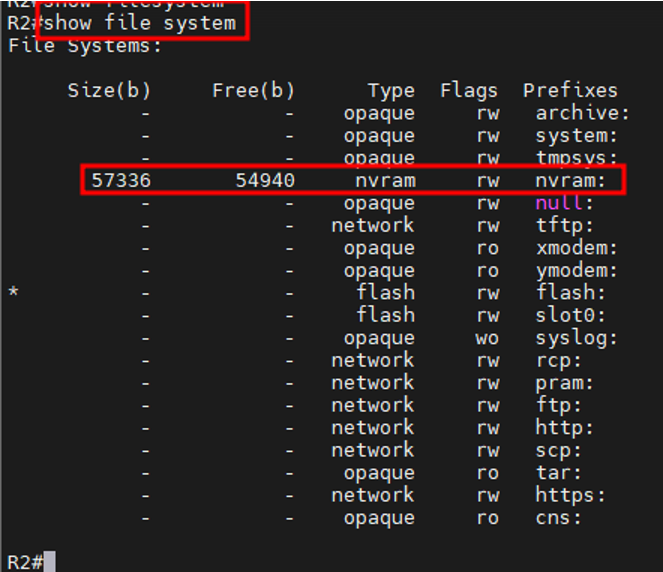The height and width of the screenshot is (572, 663).
Task: Select the 'xmodem:' prefix text
Action: (577, 248)
